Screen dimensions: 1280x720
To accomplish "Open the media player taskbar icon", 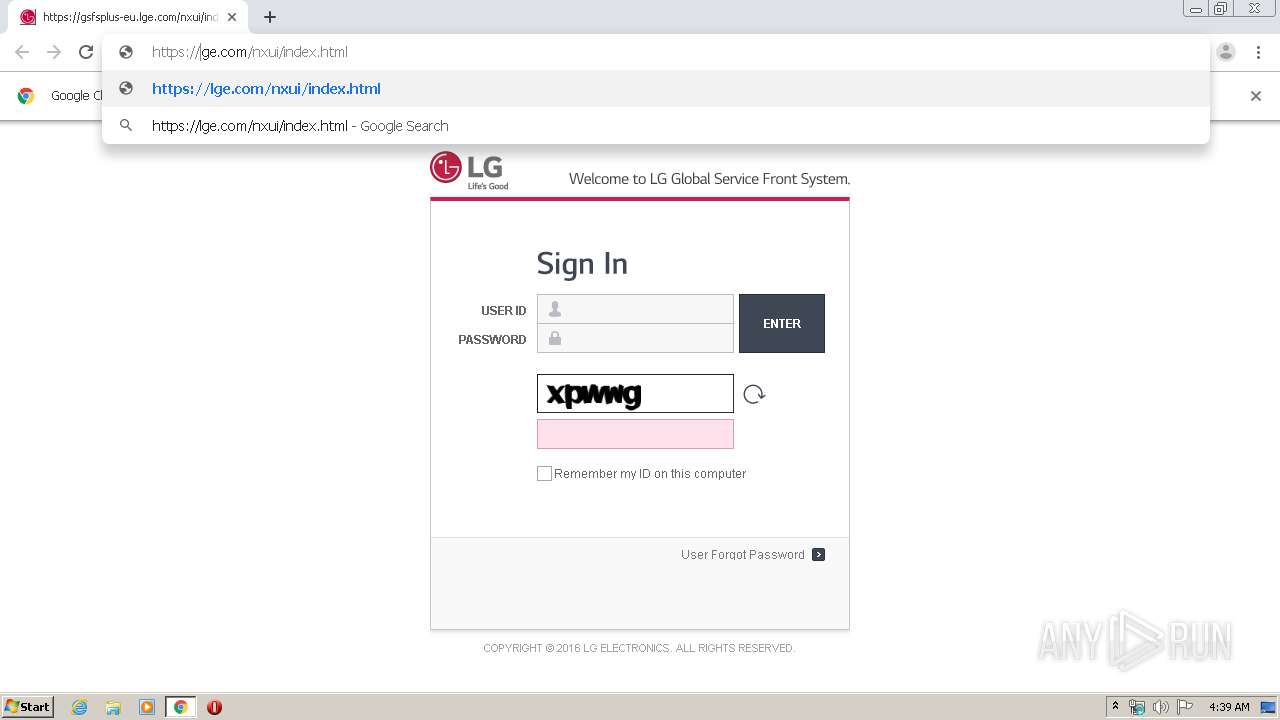I will 147,707.
